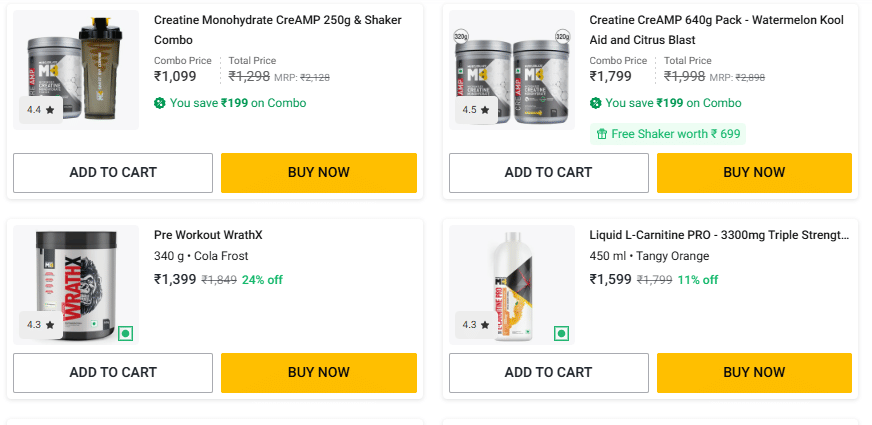The height and width of the screenshot is (425, 872).
Task: Click the Free Shaker gift icon
Action: click(602, 134)
